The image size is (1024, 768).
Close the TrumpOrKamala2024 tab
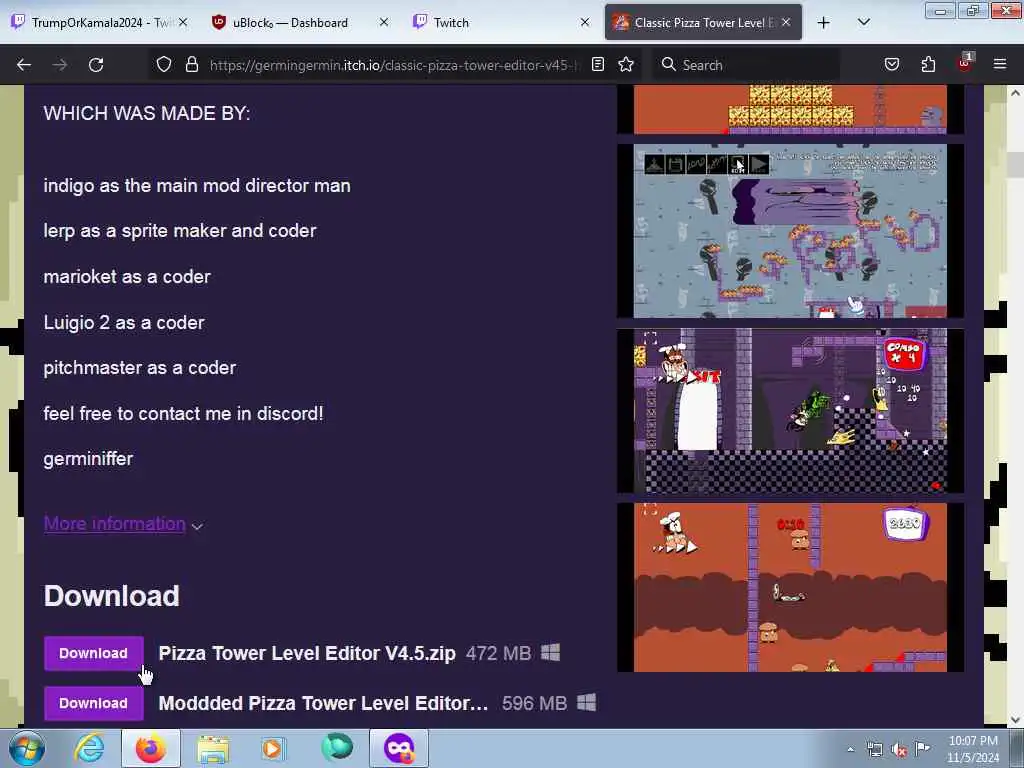[183, 22]
